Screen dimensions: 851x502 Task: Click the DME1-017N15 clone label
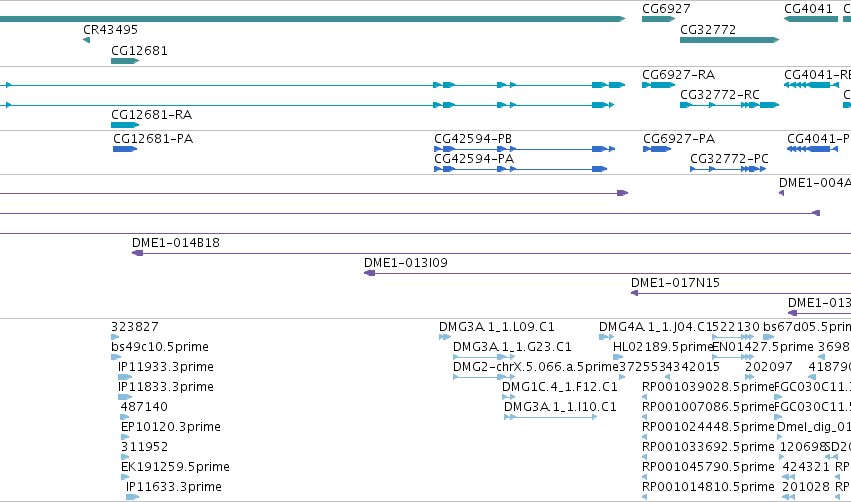[675, 283]
